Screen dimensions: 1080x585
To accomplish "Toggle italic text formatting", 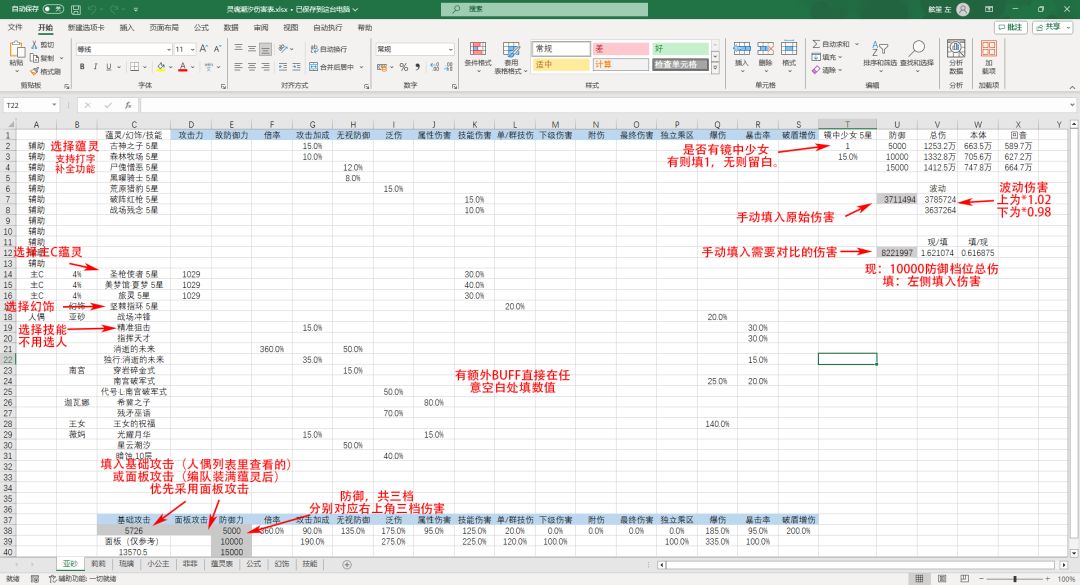I will pos(96,67).
